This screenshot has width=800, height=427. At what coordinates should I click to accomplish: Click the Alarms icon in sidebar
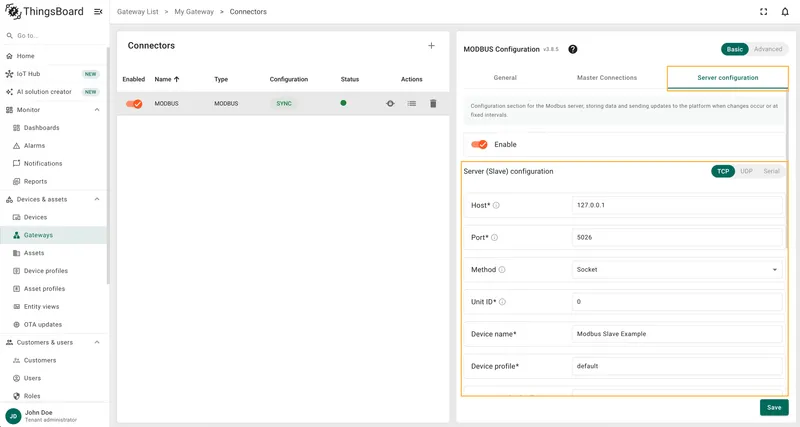(x=16, y=146)
